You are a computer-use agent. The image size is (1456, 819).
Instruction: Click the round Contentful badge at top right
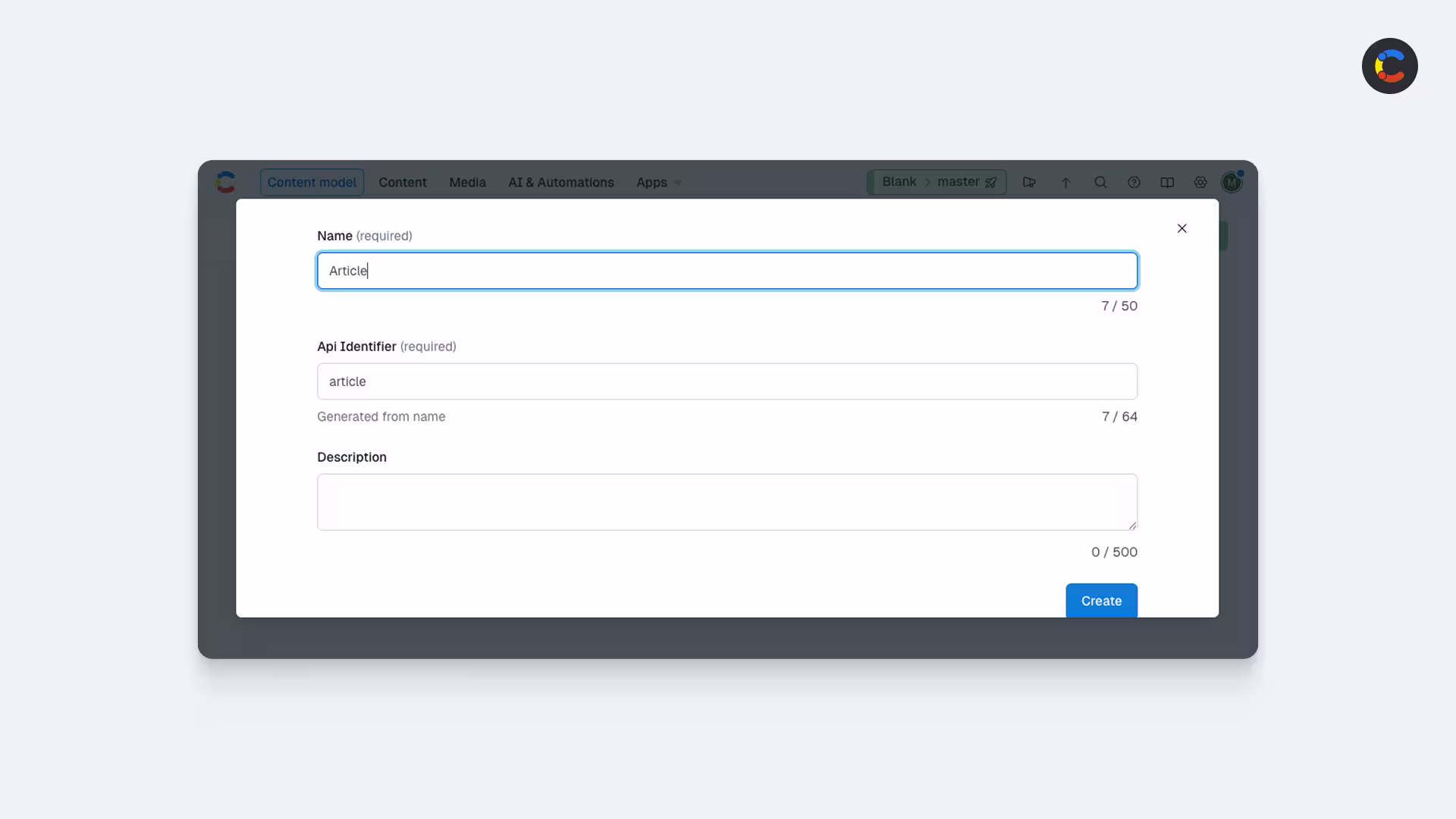[1389, 66]
